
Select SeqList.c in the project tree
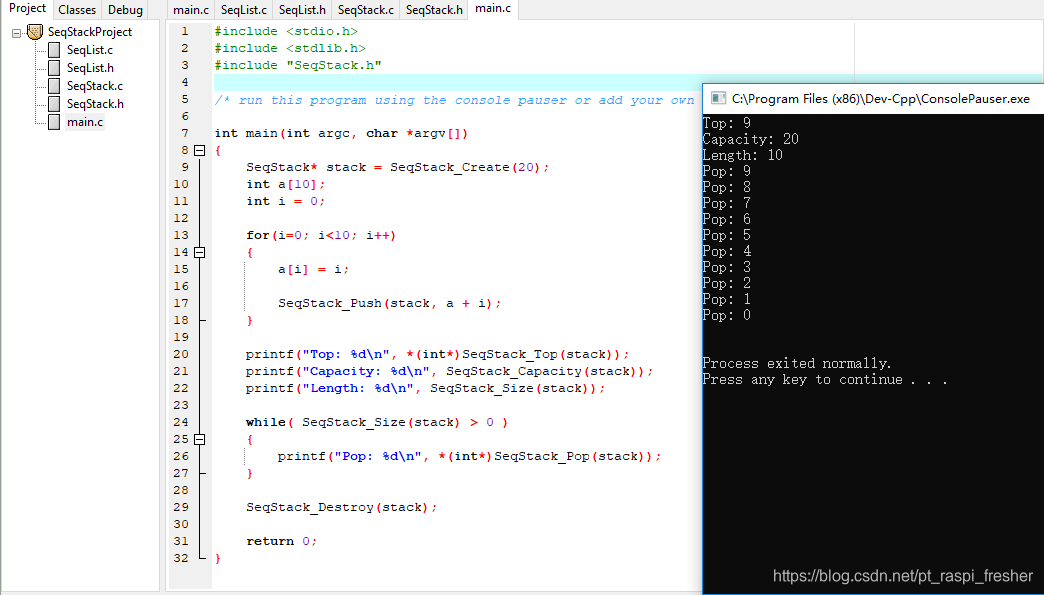pyautogui.click(x=90, y=50)
